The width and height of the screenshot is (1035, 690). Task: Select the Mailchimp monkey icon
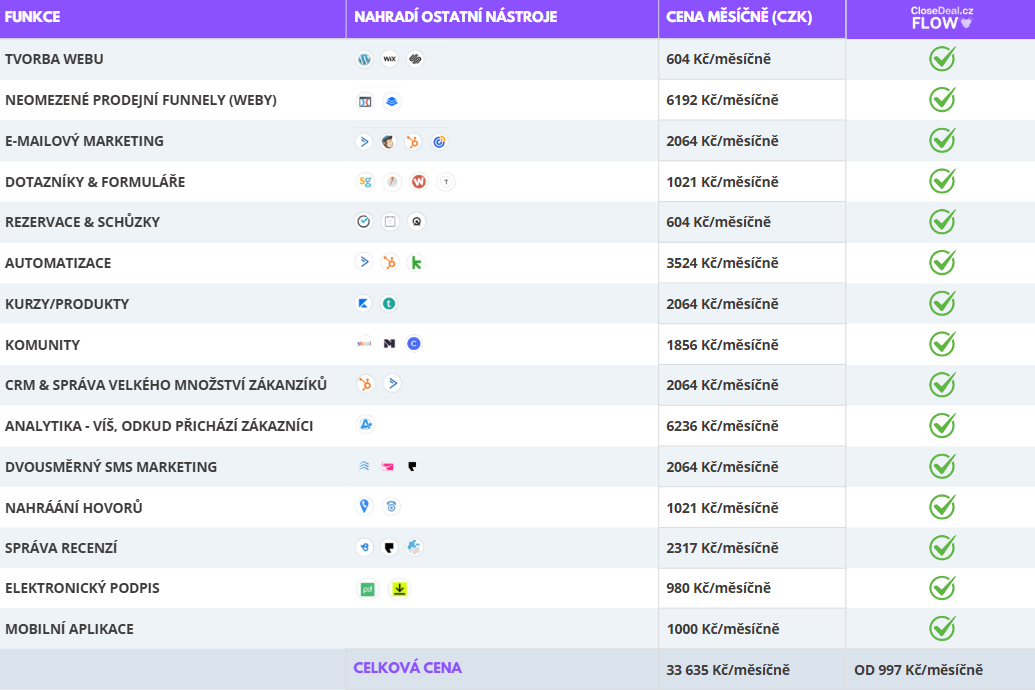point(389,142)
